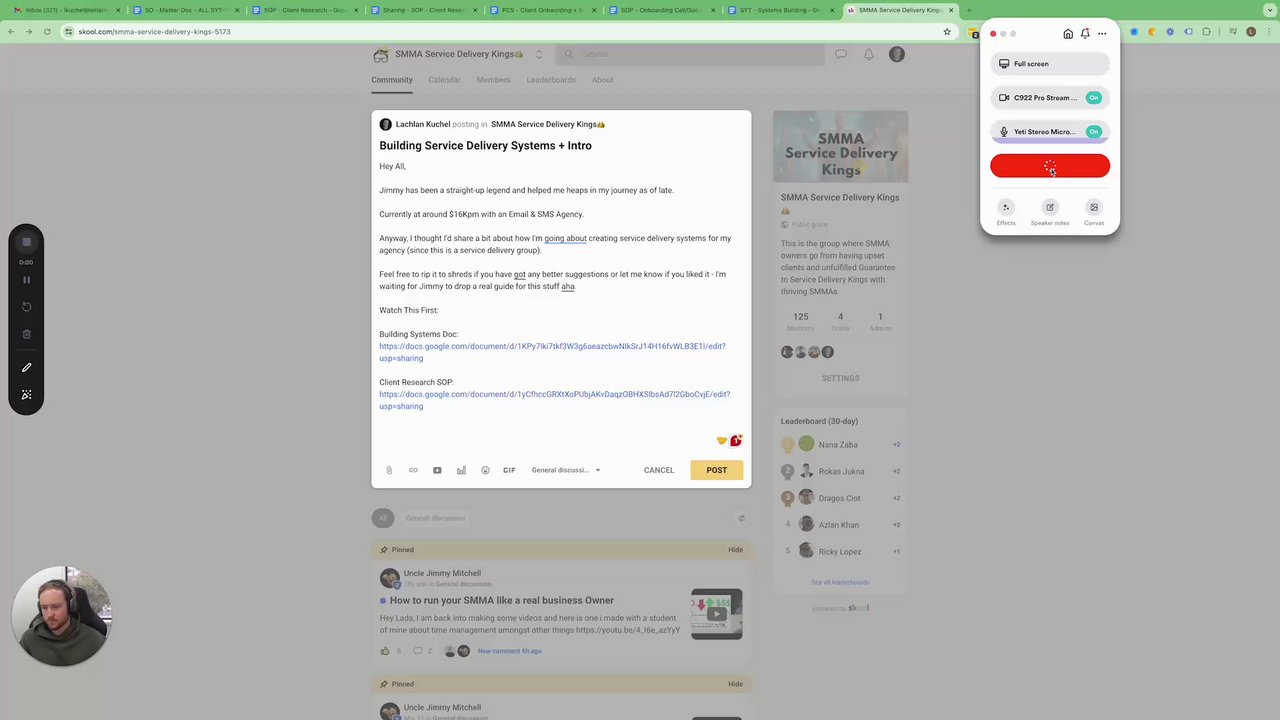Click the POST button
This screenshot has height=720, width=1280.
coord(717,470)
